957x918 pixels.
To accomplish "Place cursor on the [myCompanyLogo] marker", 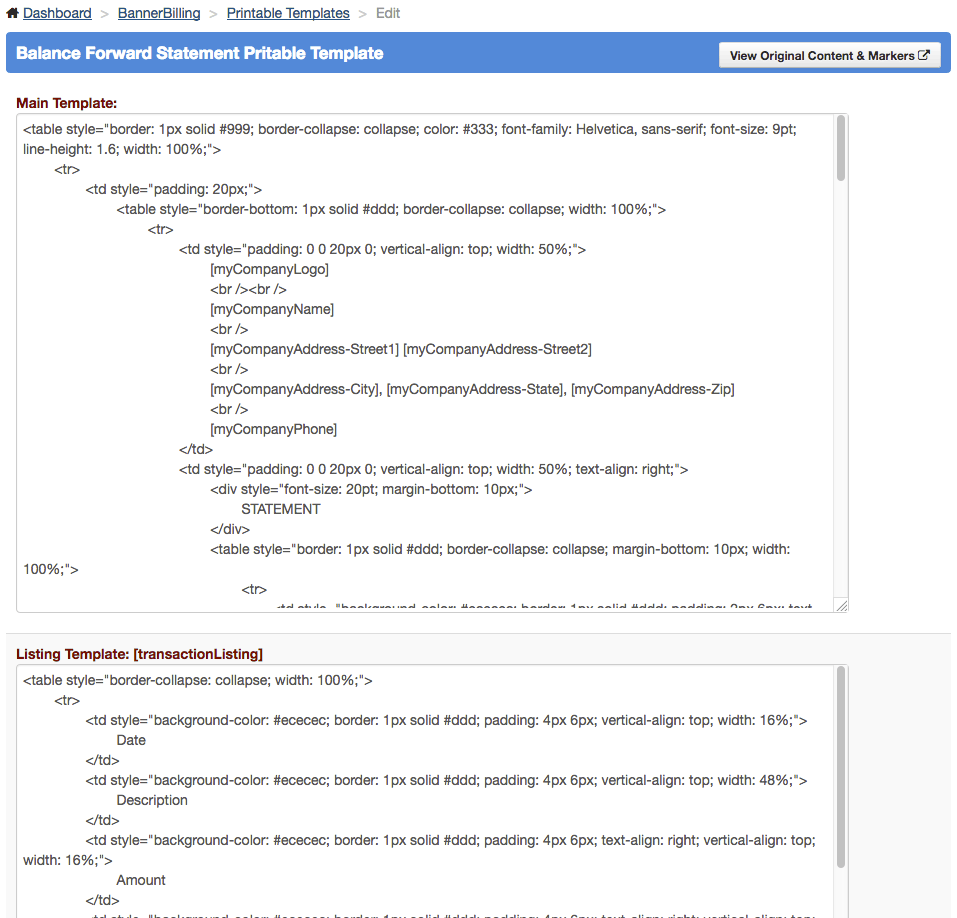I will (x=269, y=269).
